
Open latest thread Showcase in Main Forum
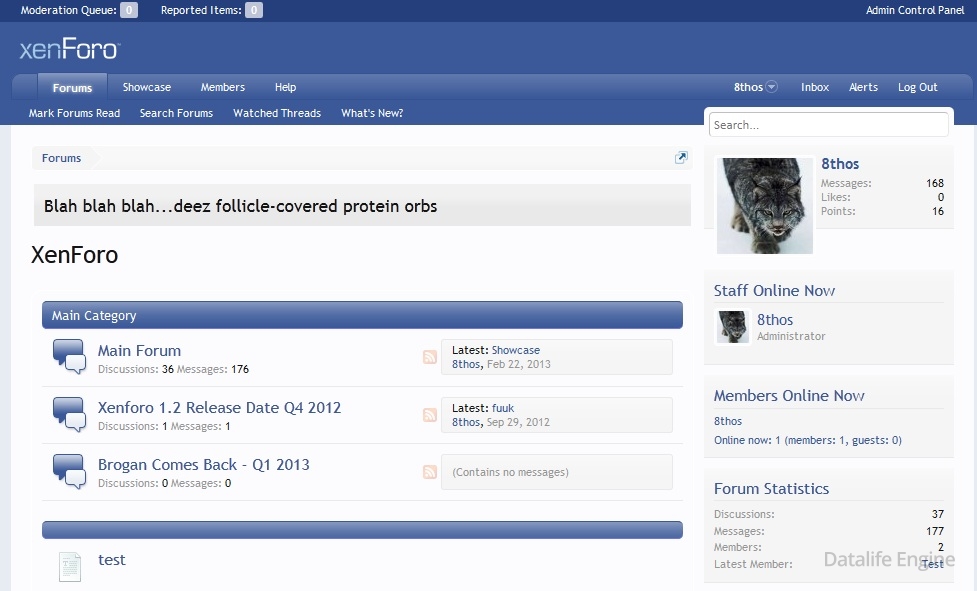[516, 350]
